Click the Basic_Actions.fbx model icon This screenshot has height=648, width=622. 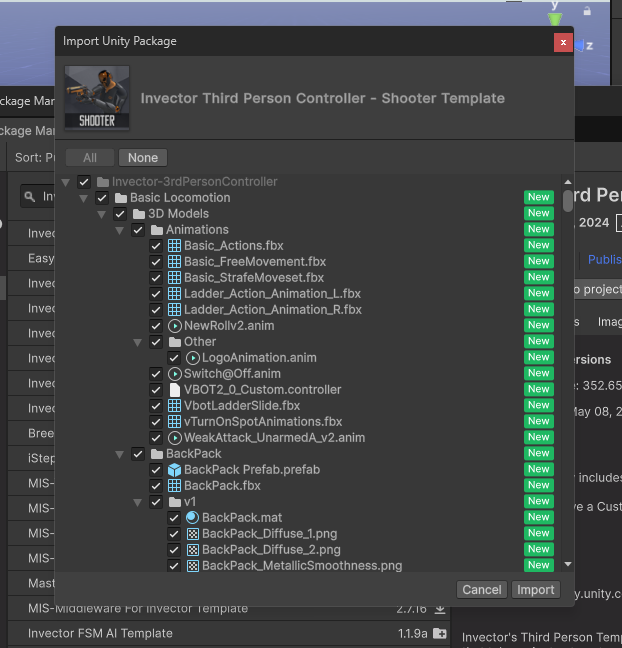tap(174, 245)
